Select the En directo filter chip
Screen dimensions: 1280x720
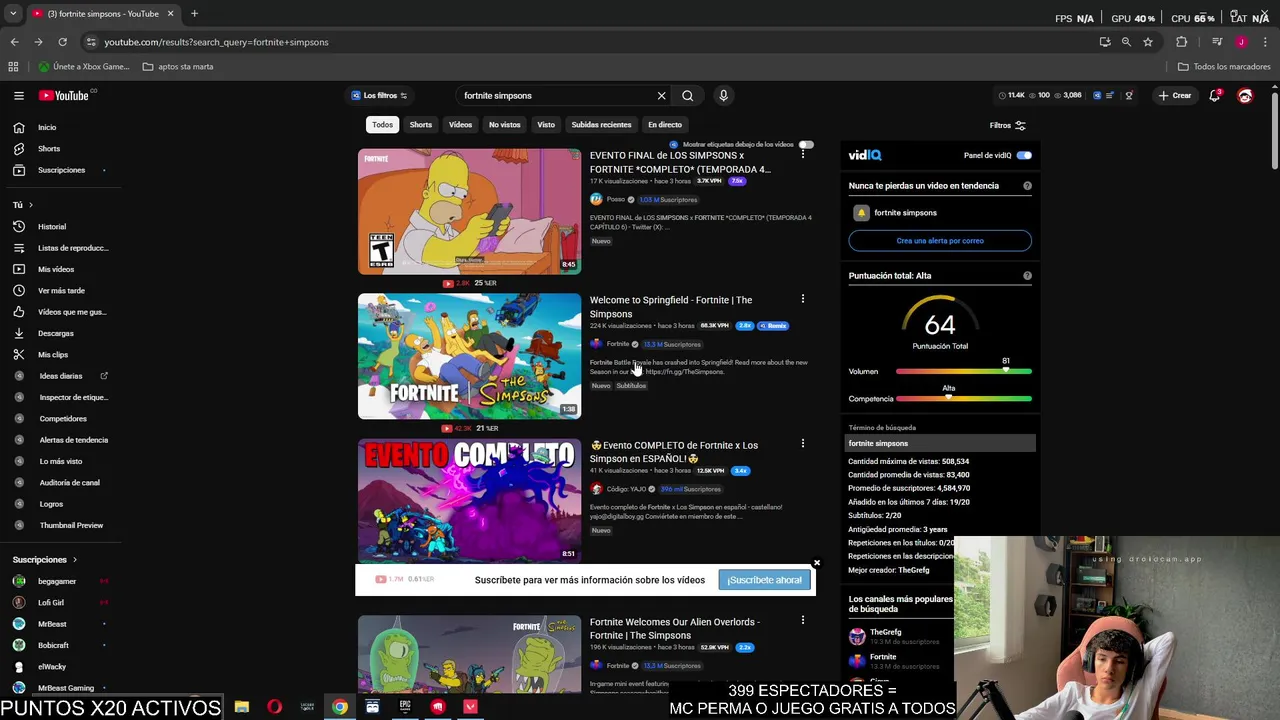(x=665, y=125)
